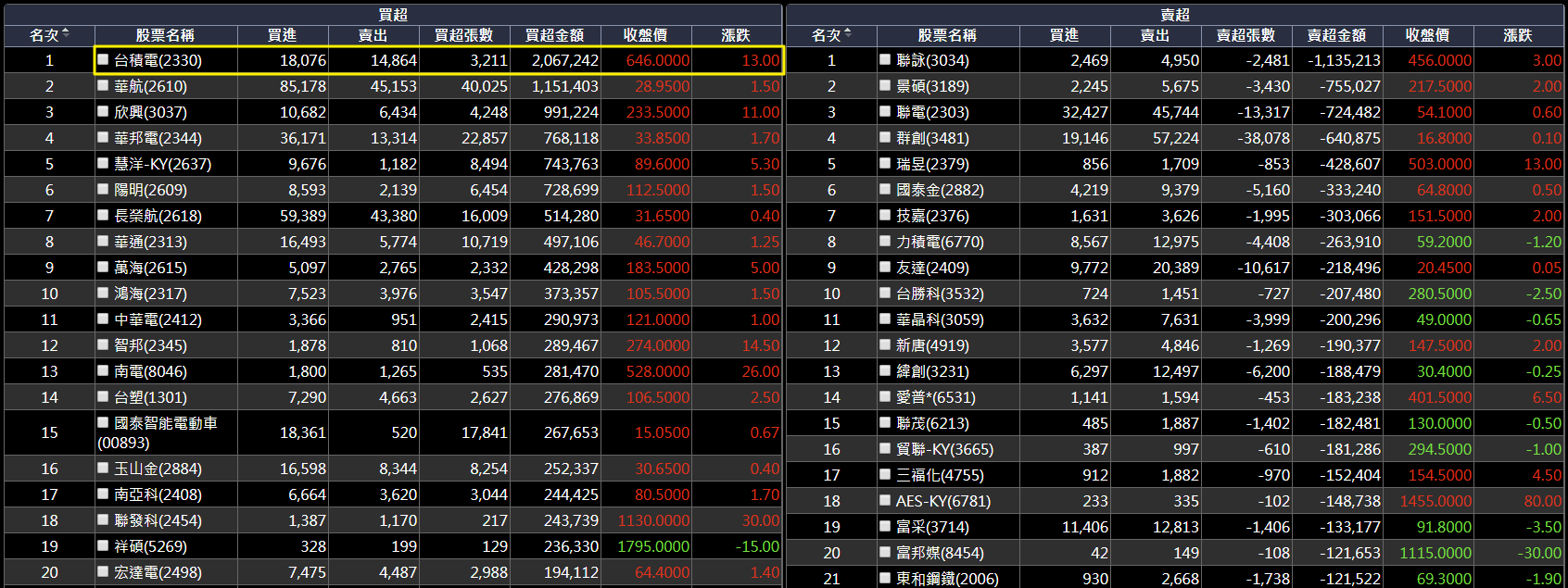Open stock 力積電(6770)
Image resolution: width=1568 pixels, height=588 pixels.
pyautogui.click(x=940, y=242)
